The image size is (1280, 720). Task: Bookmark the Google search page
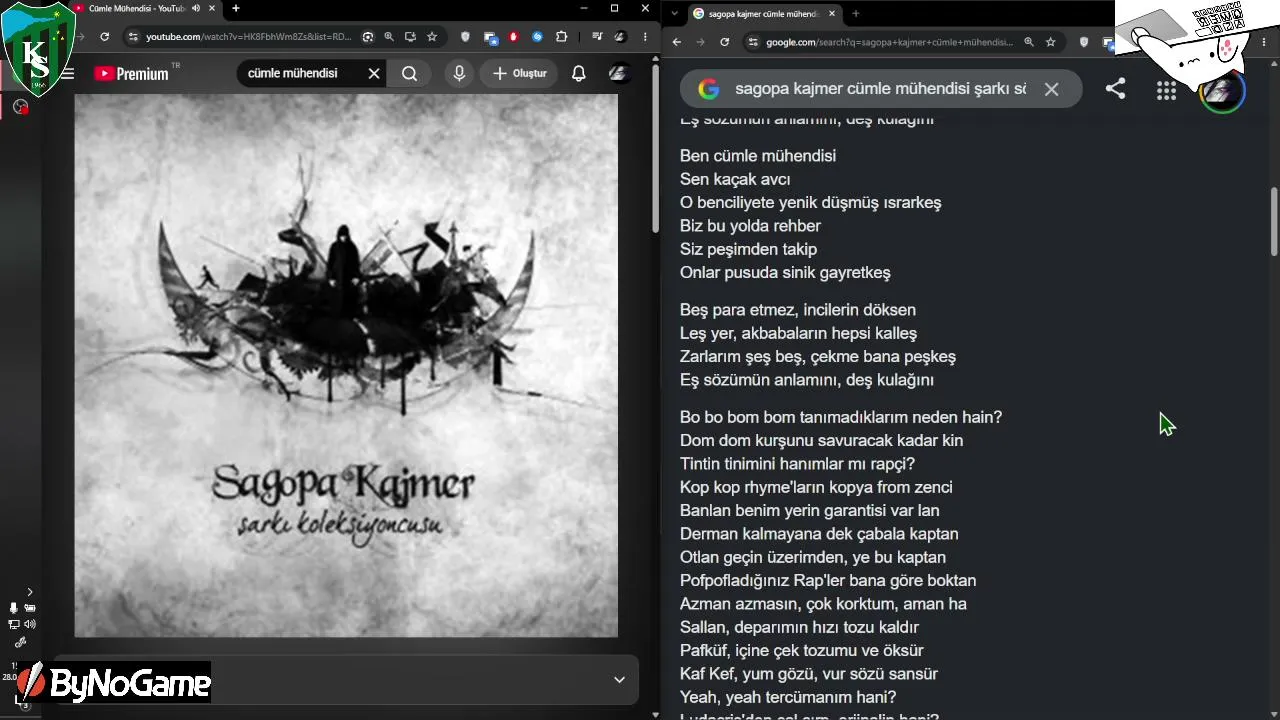click(x=1051, y=42)
